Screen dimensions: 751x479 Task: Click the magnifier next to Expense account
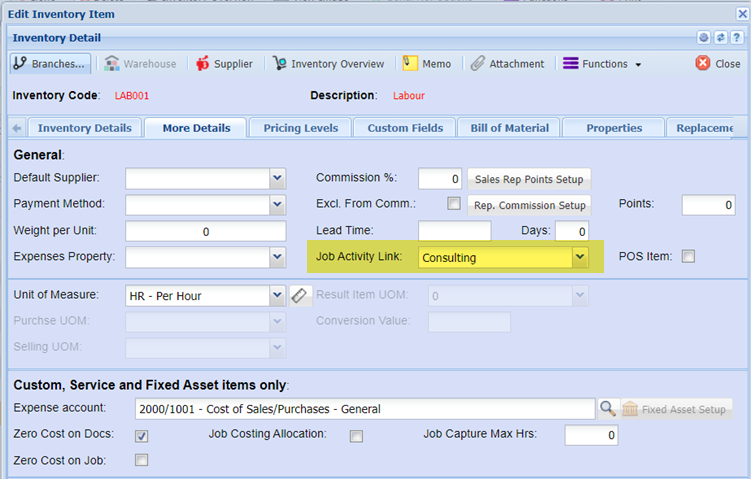[x=607, y=408]
